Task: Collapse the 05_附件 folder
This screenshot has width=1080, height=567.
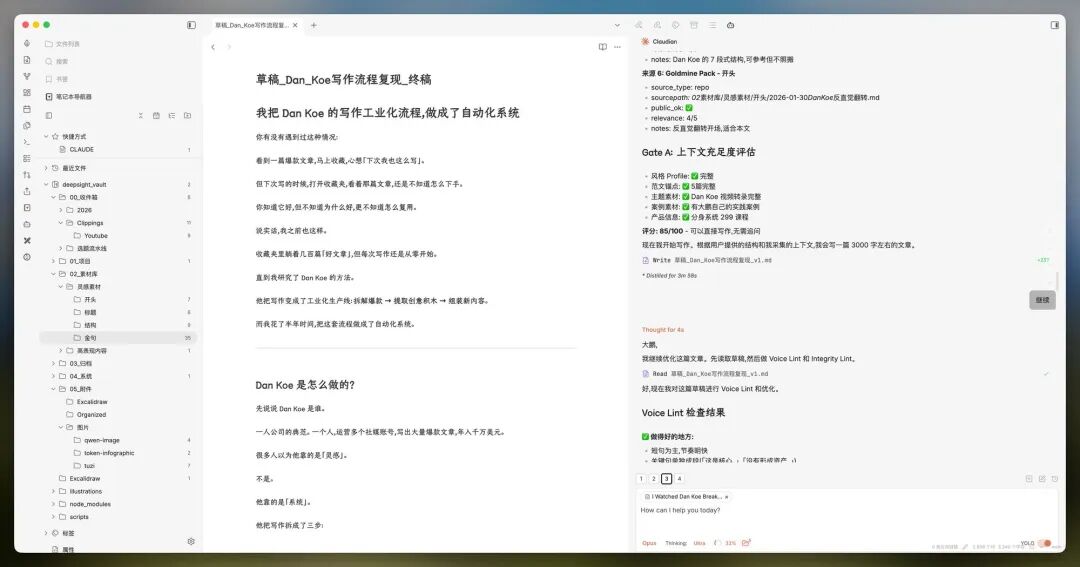Action: click(53, 389)
